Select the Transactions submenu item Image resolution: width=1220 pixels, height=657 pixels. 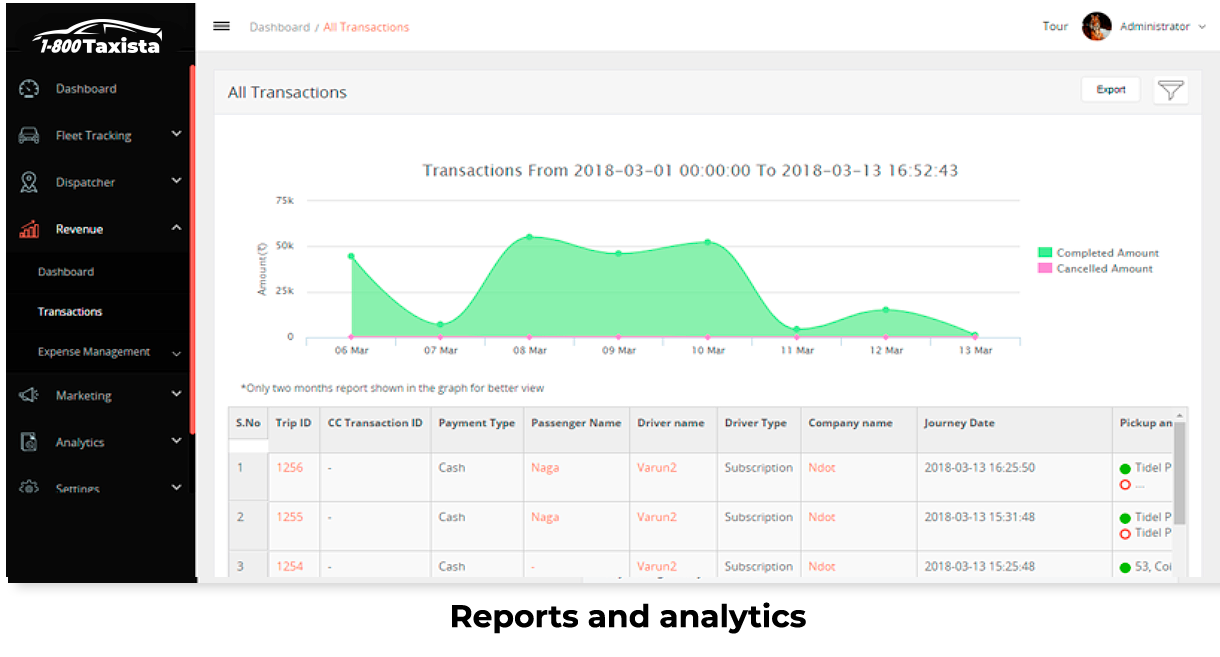(x=70, y=312)
